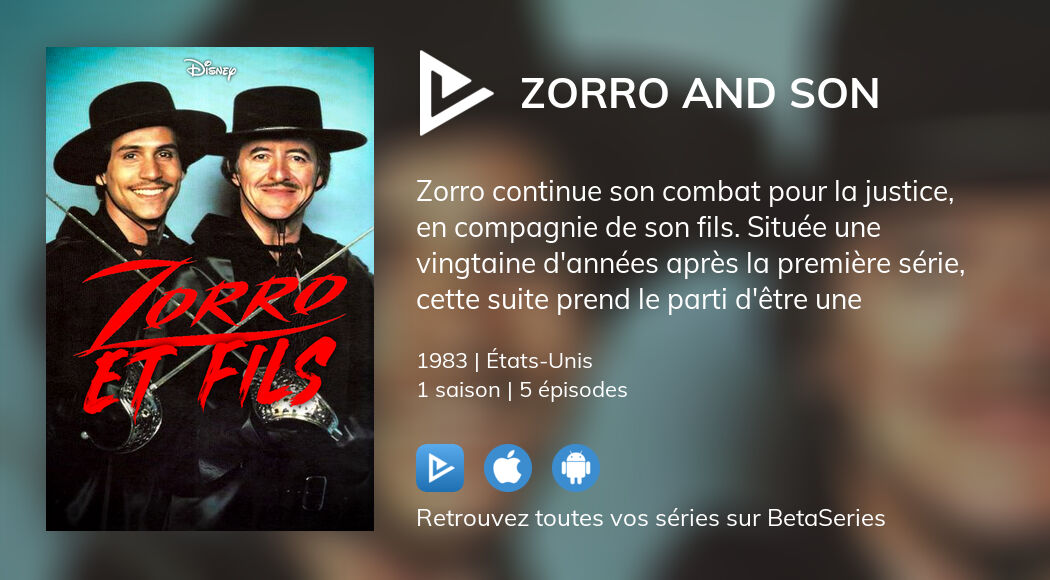Image resolution: width=1050 pixels, height=580 pixels.
Task: Click the red Zorro et Fils poster title
Action: click(213, 334)
